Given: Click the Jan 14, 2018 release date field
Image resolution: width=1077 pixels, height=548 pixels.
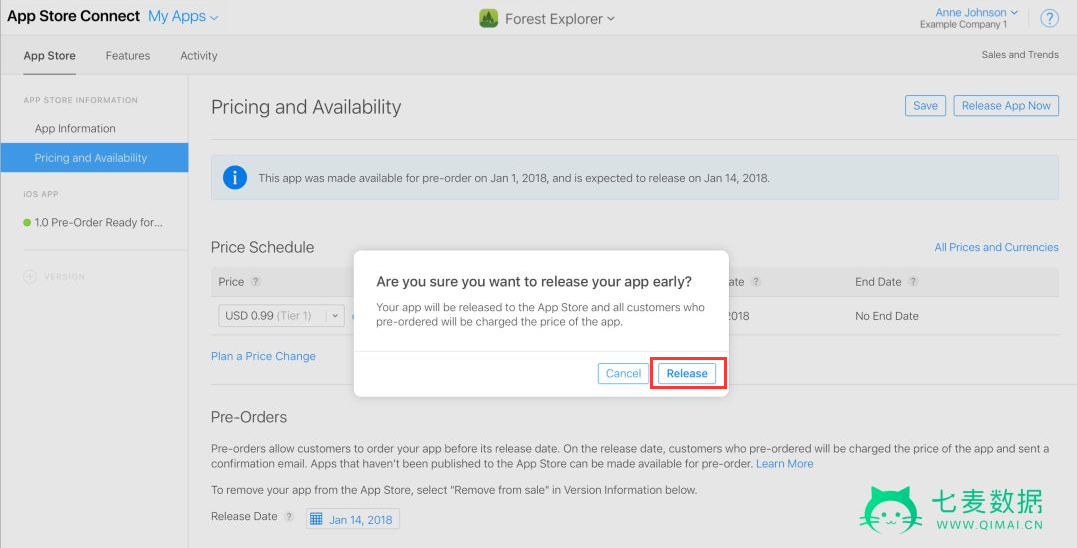Looking at the screenshot, I should (x=352, y=519).
